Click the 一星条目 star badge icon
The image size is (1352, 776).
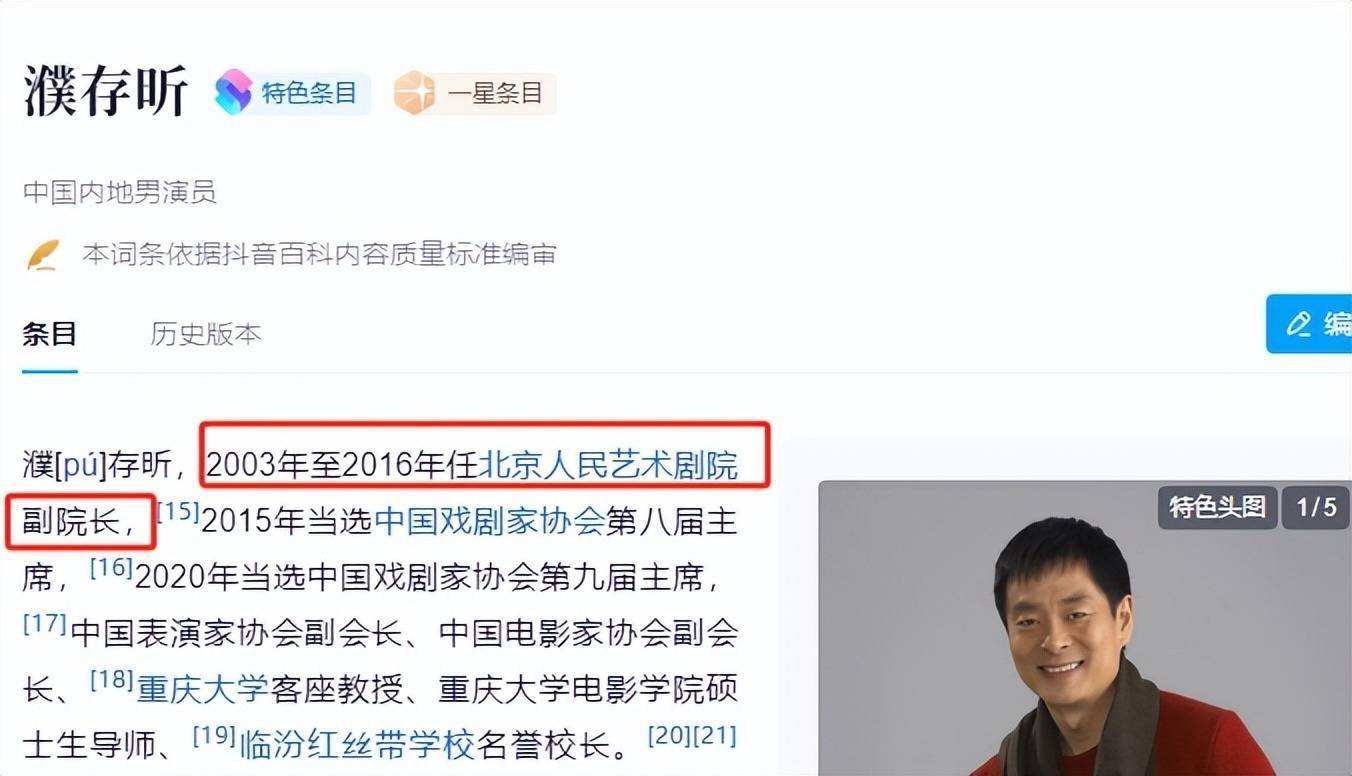pyautogui.click(x=414, y=94)
